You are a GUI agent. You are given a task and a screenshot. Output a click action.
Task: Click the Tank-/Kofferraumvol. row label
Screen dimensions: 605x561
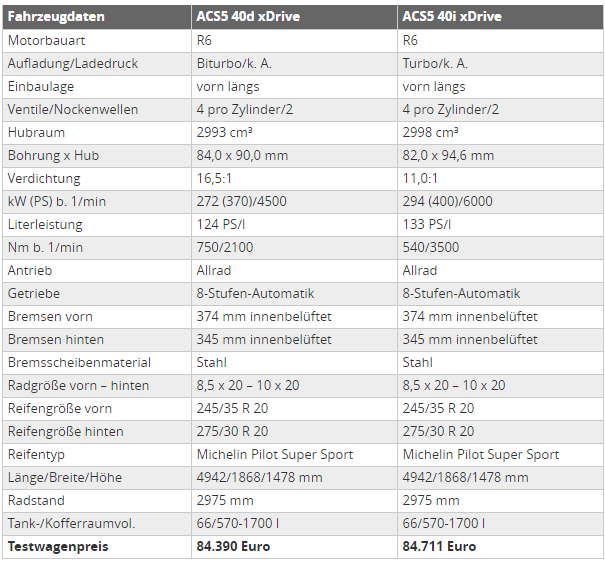click(x=71, y=524)
